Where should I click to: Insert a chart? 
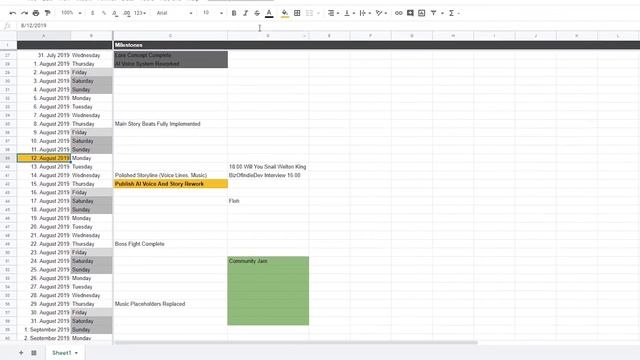422,13
